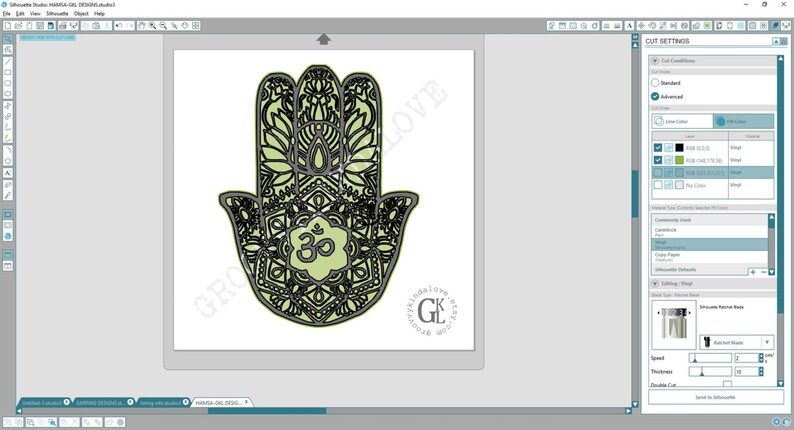
Task: Uncheck the RGB (148,178,58) layer checkbox
Action: (658, 160)
